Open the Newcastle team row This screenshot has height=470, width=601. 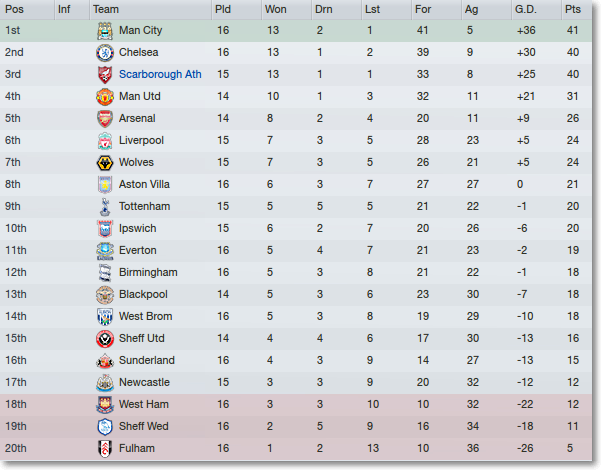(x=296, y=383)
